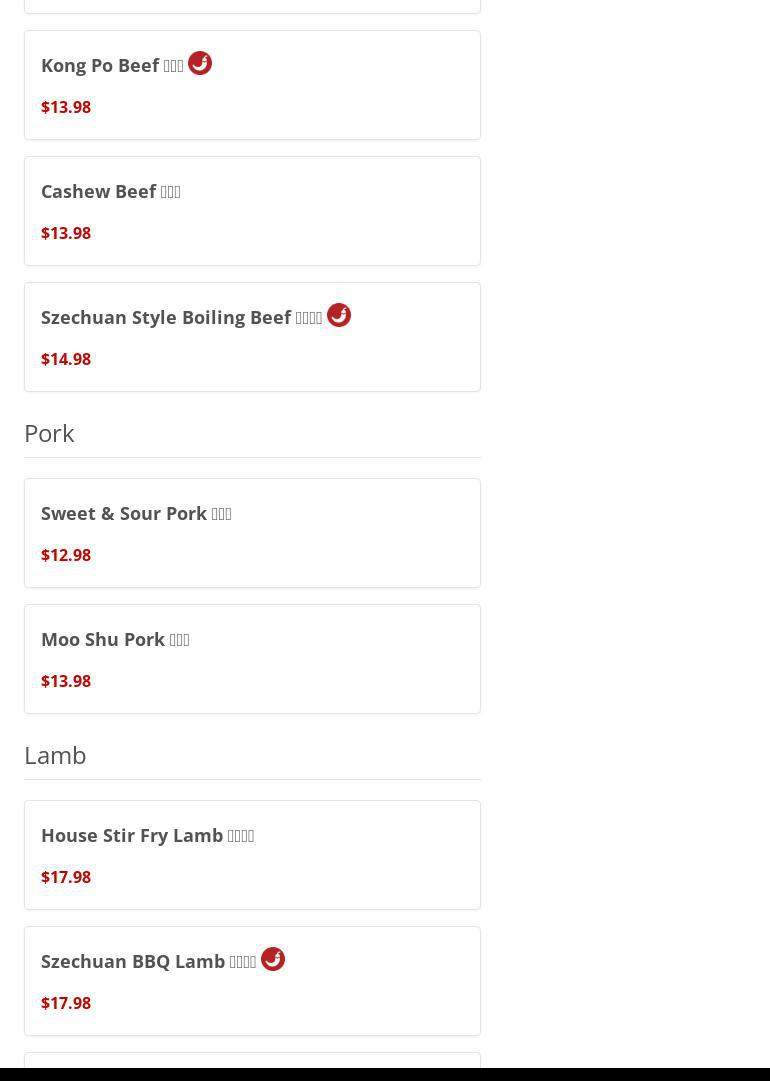Image resolution: width=770 pixels, height=1081 pixels.
Task: Click the Pork category heading
Action: (x=49, y=433)
